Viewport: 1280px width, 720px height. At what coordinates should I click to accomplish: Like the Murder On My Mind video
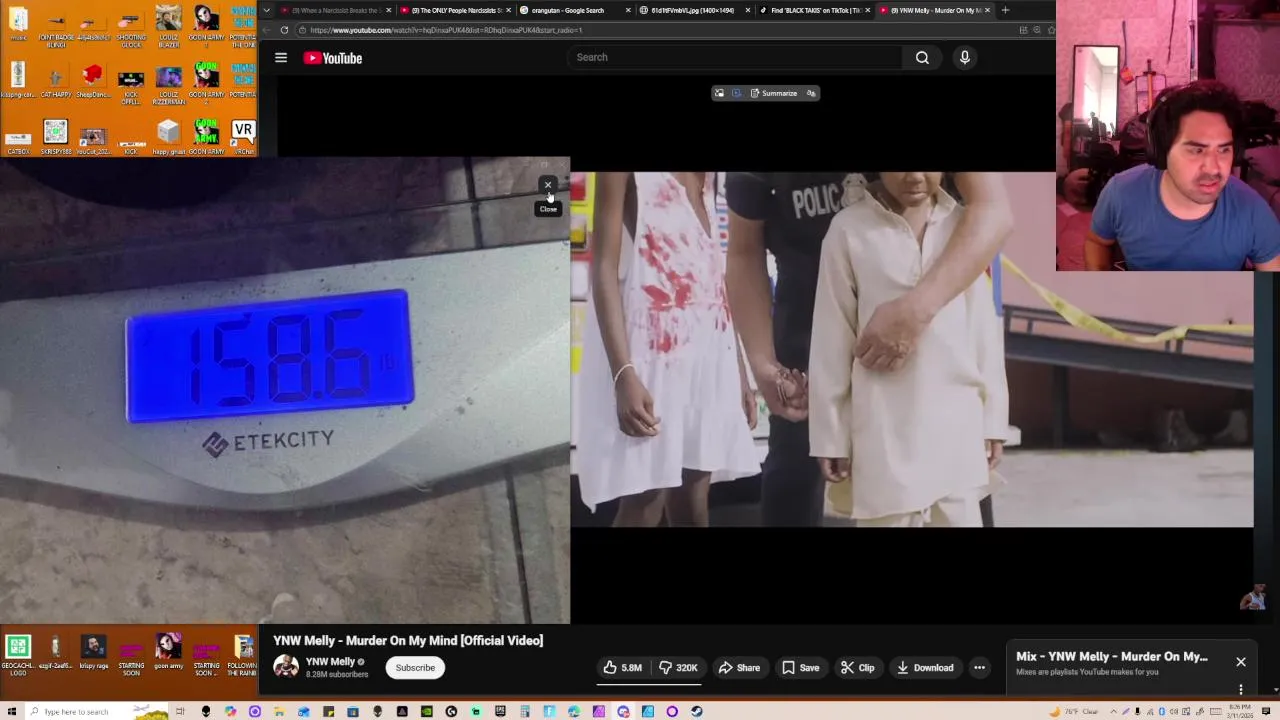point(622,668)
